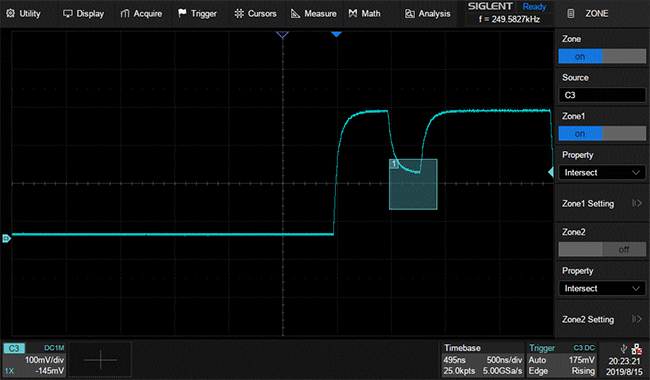This screenshot has width=650, height=380.
Task: Open the C3 channel descriptor box
Action: tap(34, 359)
